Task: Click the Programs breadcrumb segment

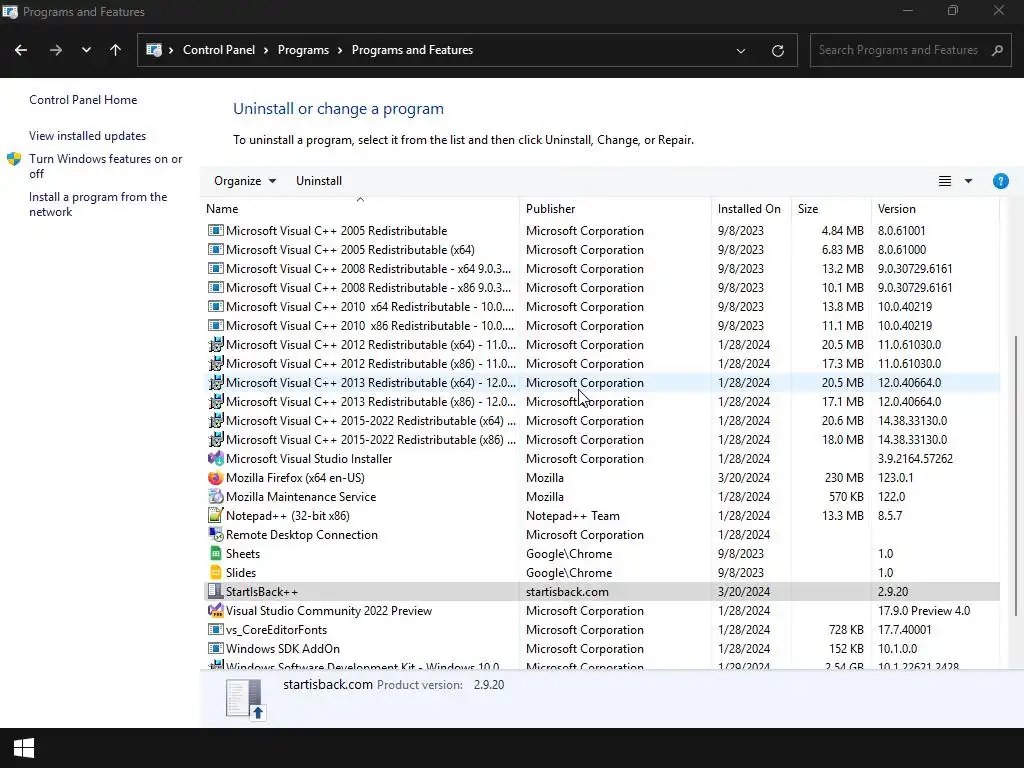Action: click(303, 50)
